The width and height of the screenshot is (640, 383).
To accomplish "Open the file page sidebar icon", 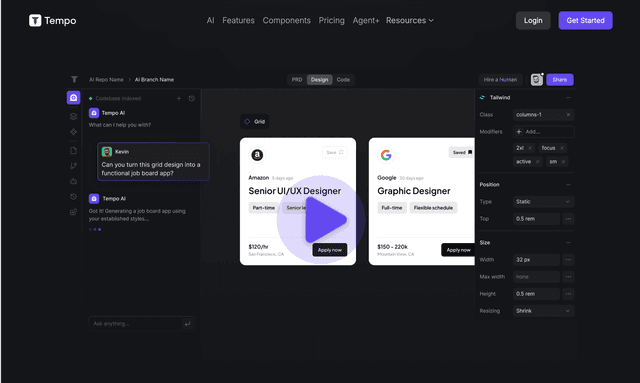I will (x=73, y=151).
